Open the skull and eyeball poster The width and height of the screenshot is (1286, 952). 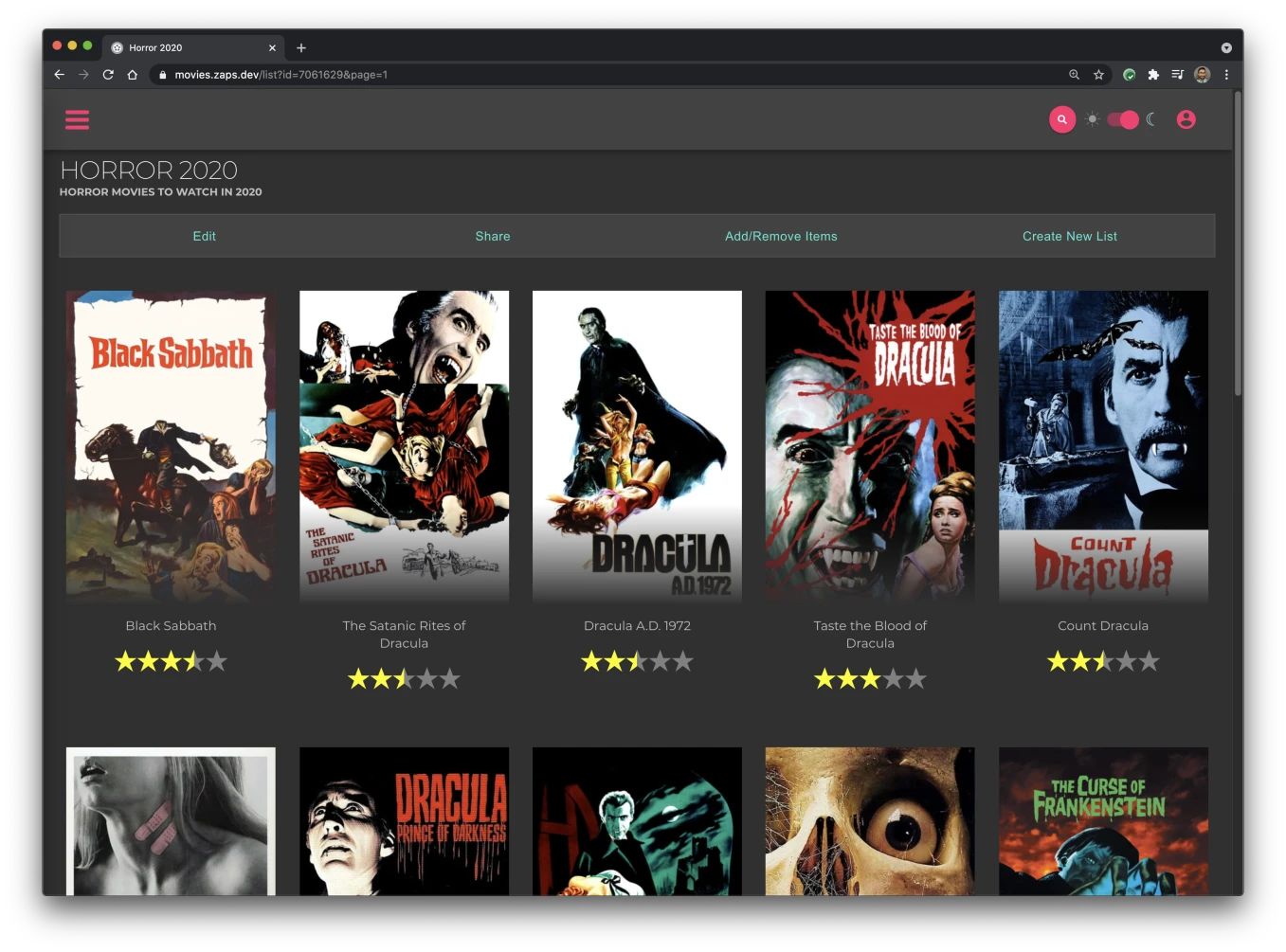pos(870,821)
